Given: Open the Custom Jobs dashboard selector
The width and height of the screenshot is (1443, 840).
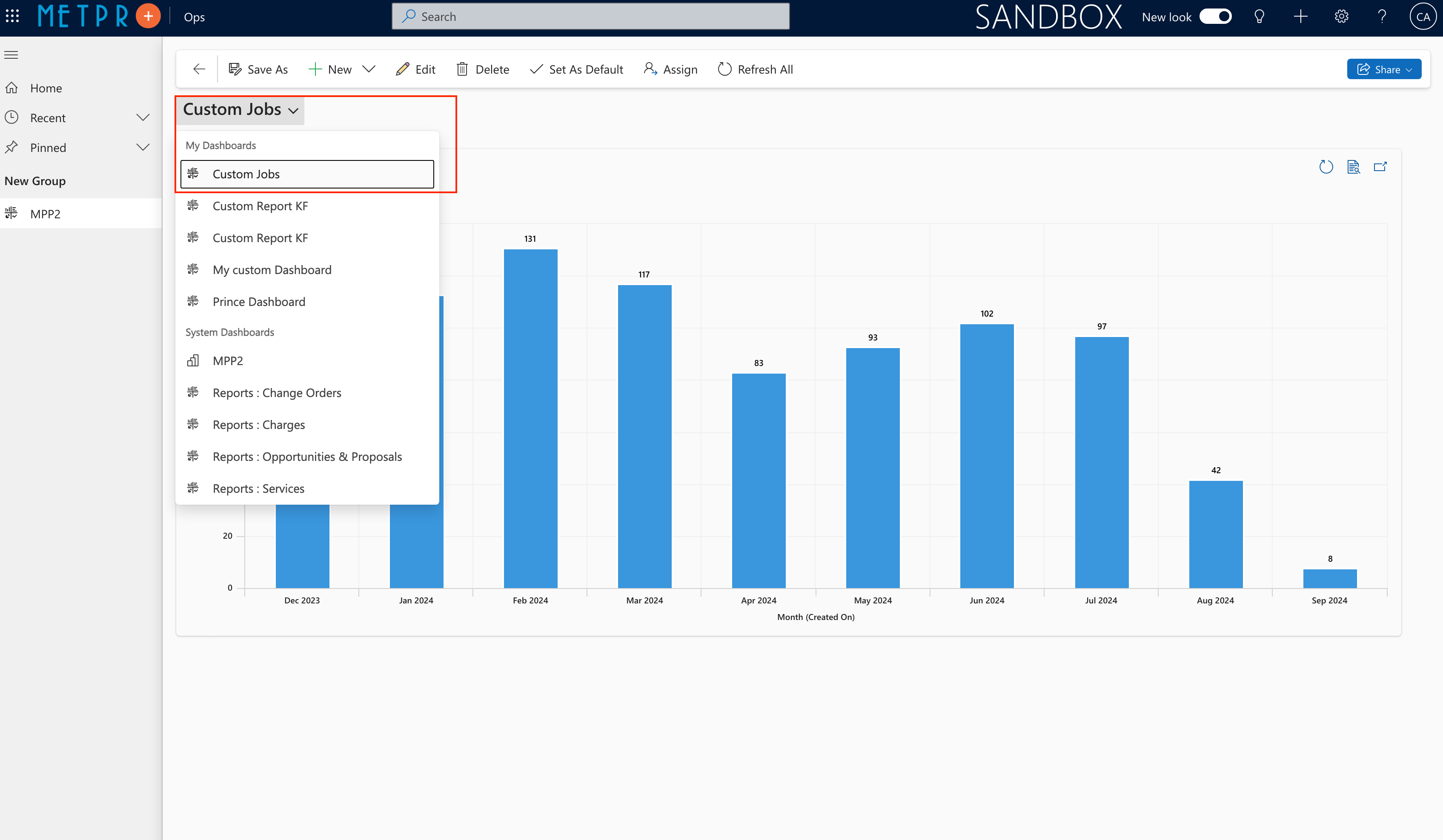Looking at the screenshot, I should 240,109.
